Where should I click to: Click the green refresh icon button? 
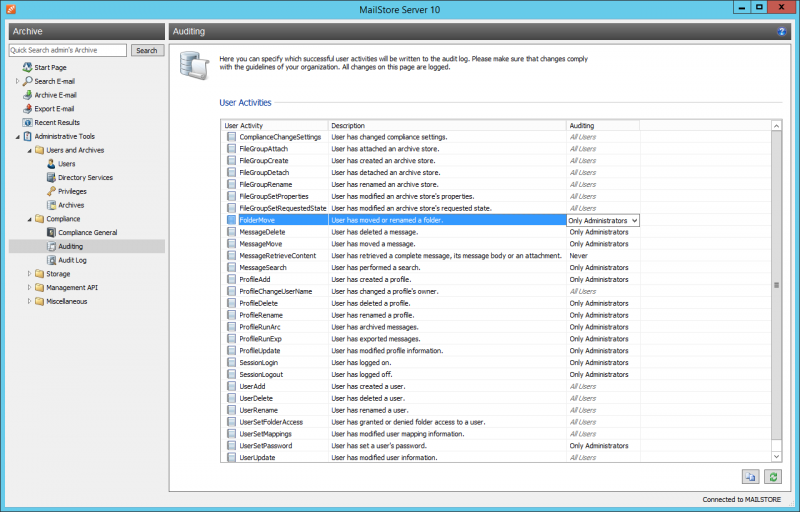point(773,477)
